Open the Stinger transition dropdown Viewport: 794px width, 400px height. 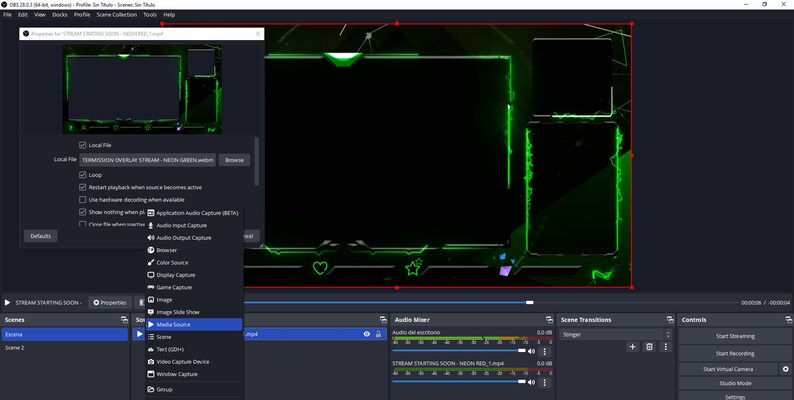coord(615,335)
